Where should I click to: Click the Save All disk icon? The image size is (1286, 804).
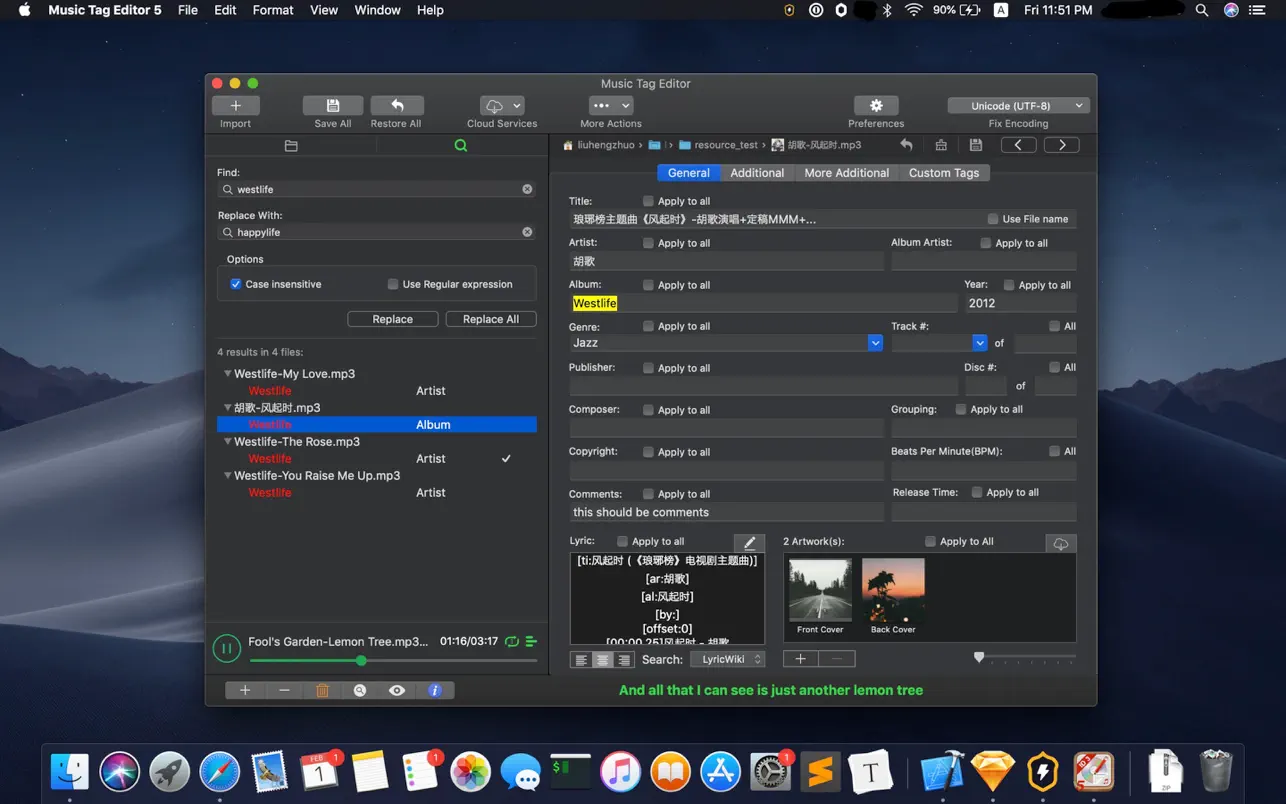[x=333, y=106]
